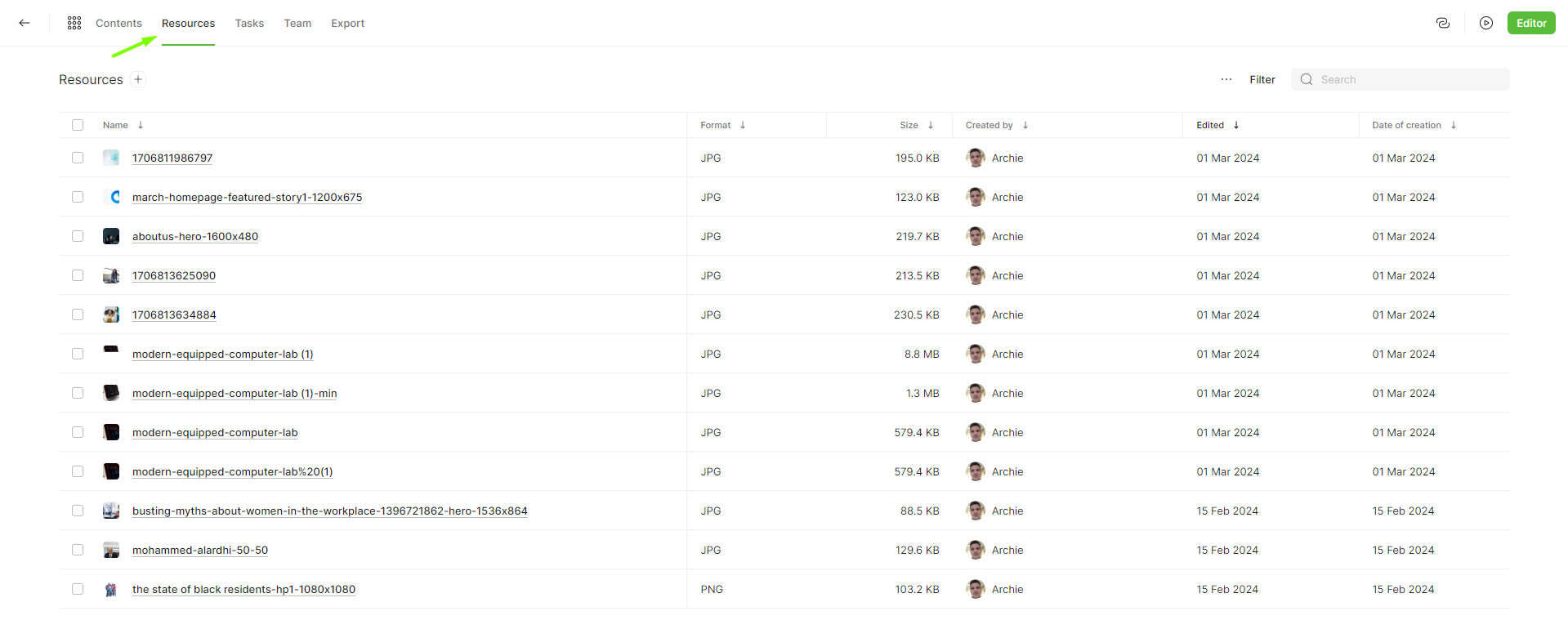The width and height of the screenshot is (1568, 620).
Task: Click the preview play icon
Action: [1486, 23]
